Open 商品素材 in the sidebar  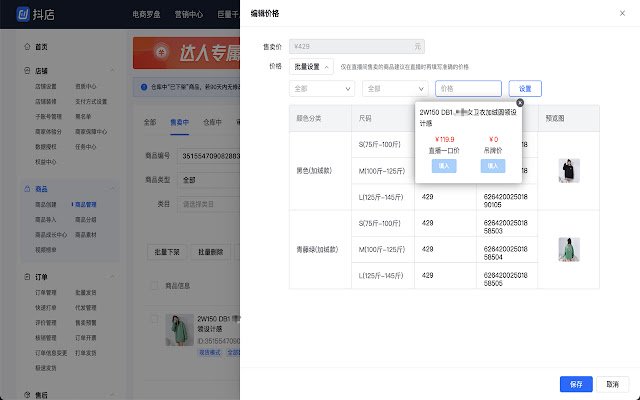pyautogui.click(x=85, y=235)
